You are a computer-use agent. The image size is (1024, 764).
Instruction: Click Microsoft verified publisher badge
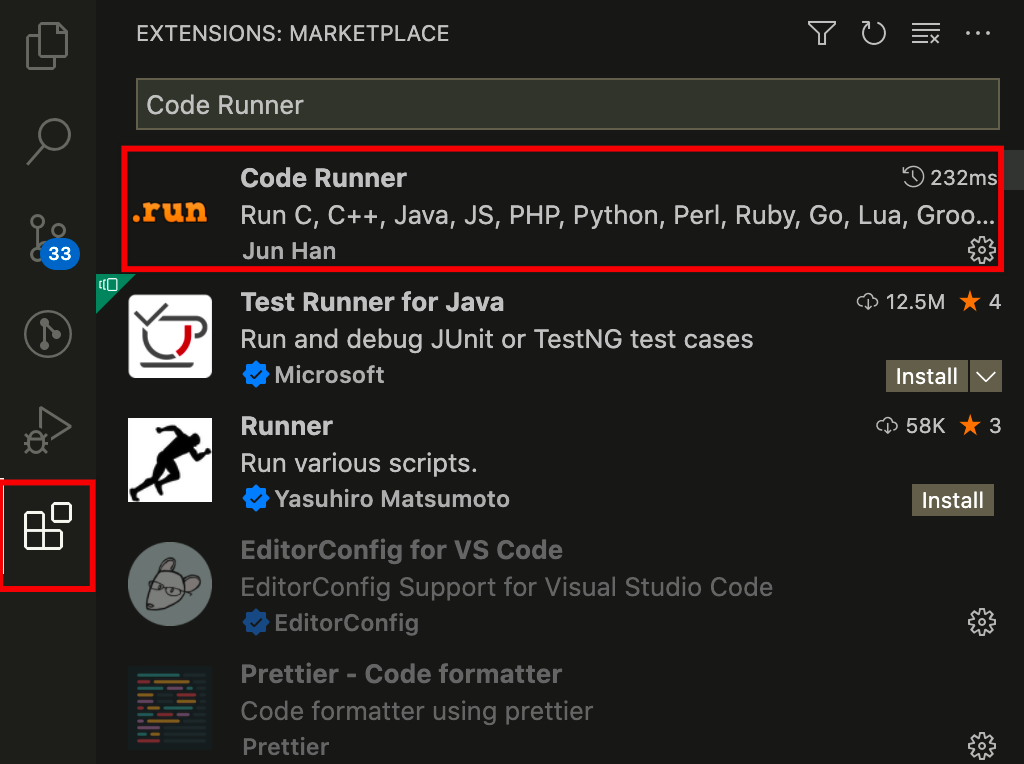(255, 375)
